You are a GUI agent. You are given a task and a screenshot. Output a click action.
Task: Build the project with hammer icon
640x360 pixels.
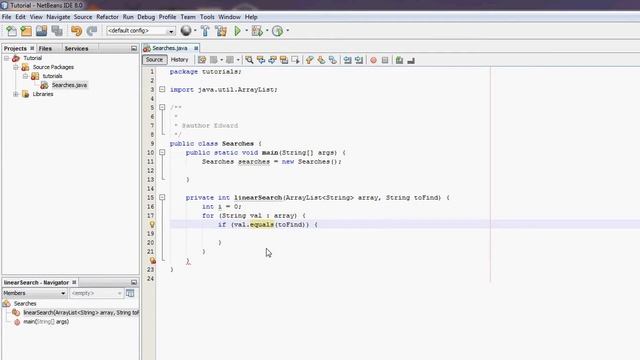click(205, 31)
